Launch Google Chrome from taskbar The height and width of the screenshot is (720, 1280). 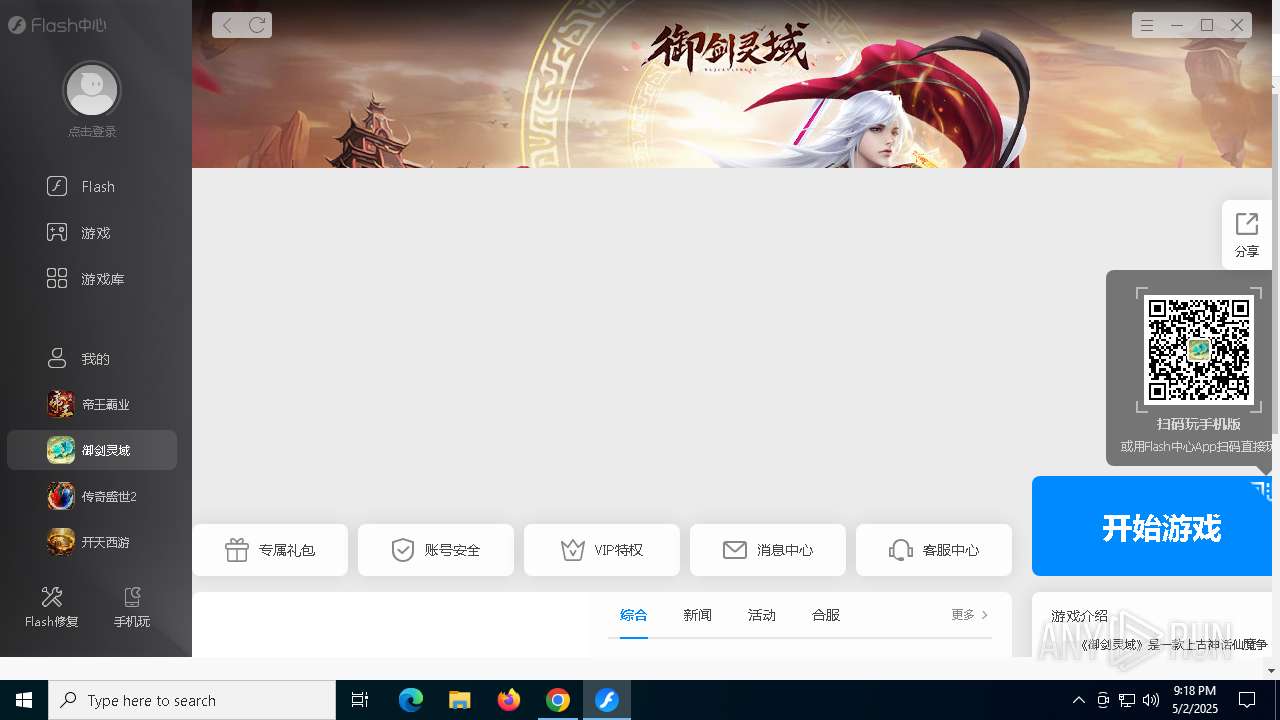click(x=558, y=700)
